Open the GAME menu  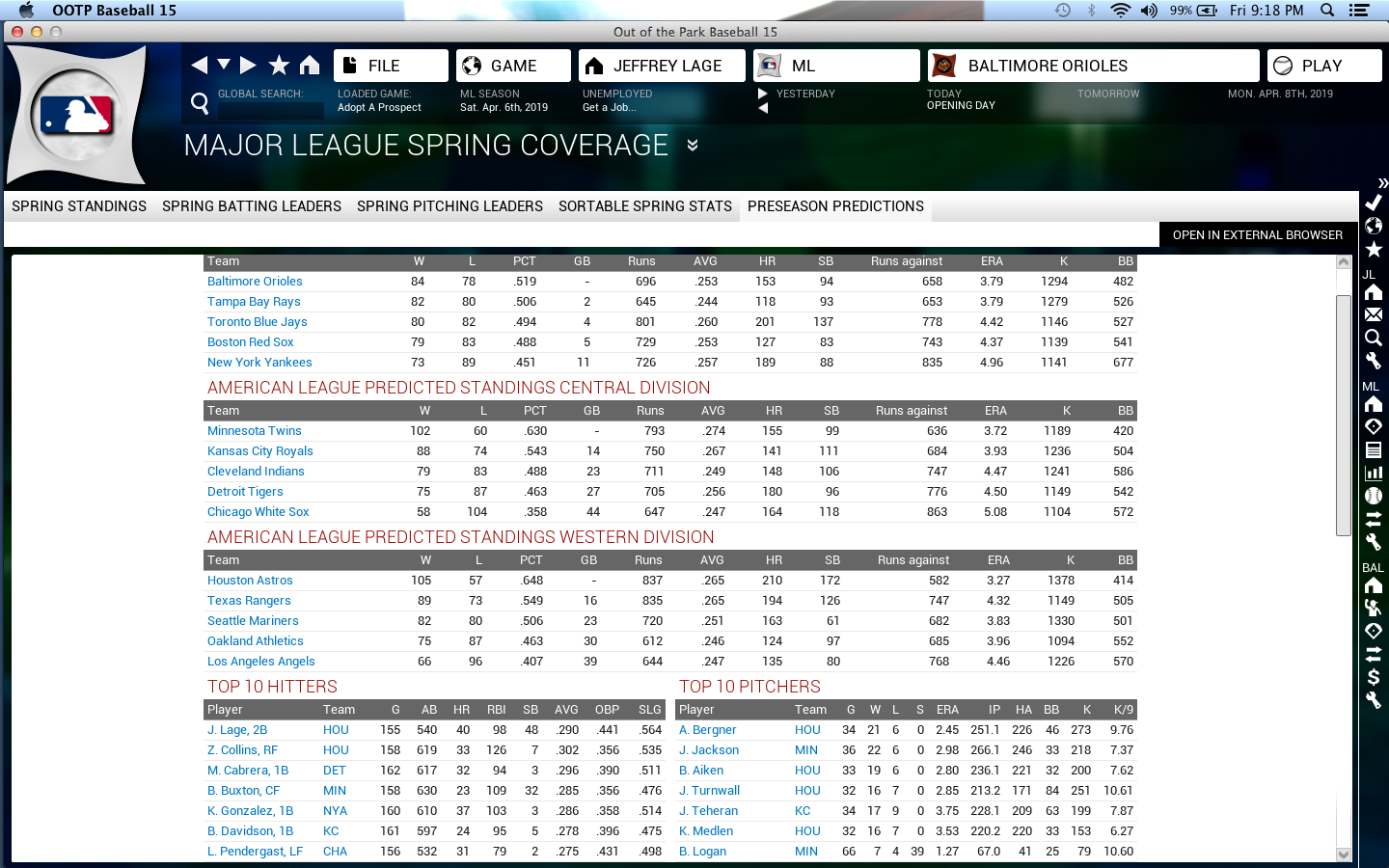[513, 66]
